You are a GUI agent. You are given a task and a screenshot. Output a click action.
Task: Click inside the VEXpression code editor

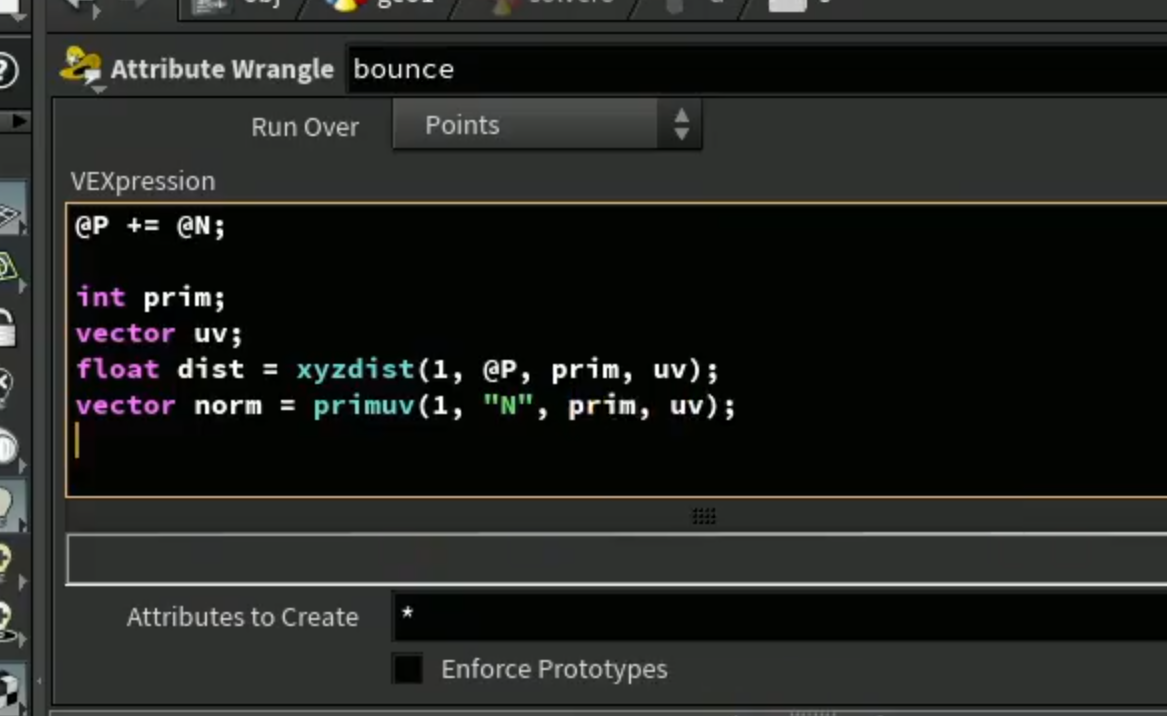[616, 350]
